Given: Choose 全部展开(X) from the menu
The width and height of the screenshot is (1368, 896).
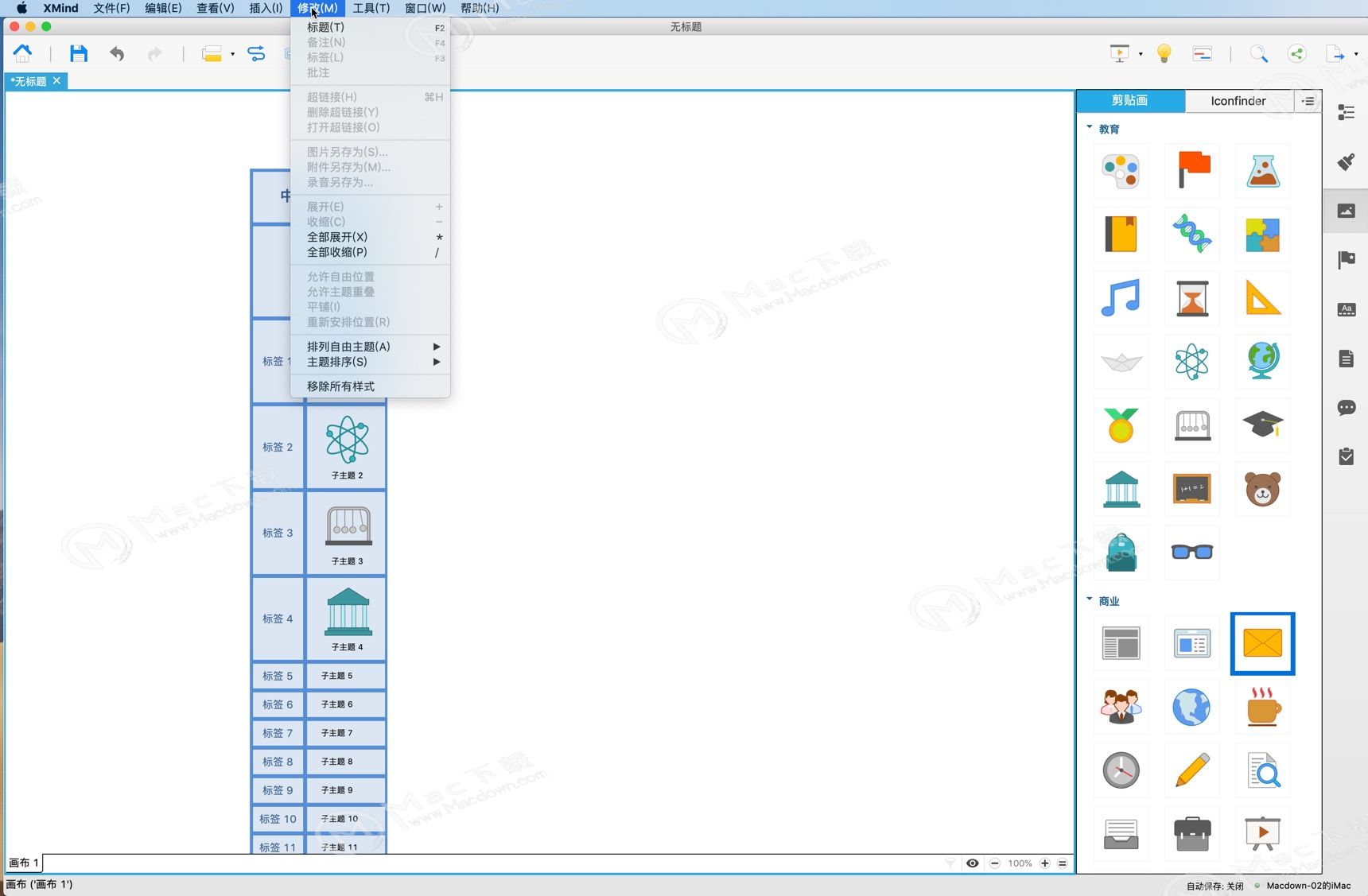Looking at the screenshot, I should (371, 237).
